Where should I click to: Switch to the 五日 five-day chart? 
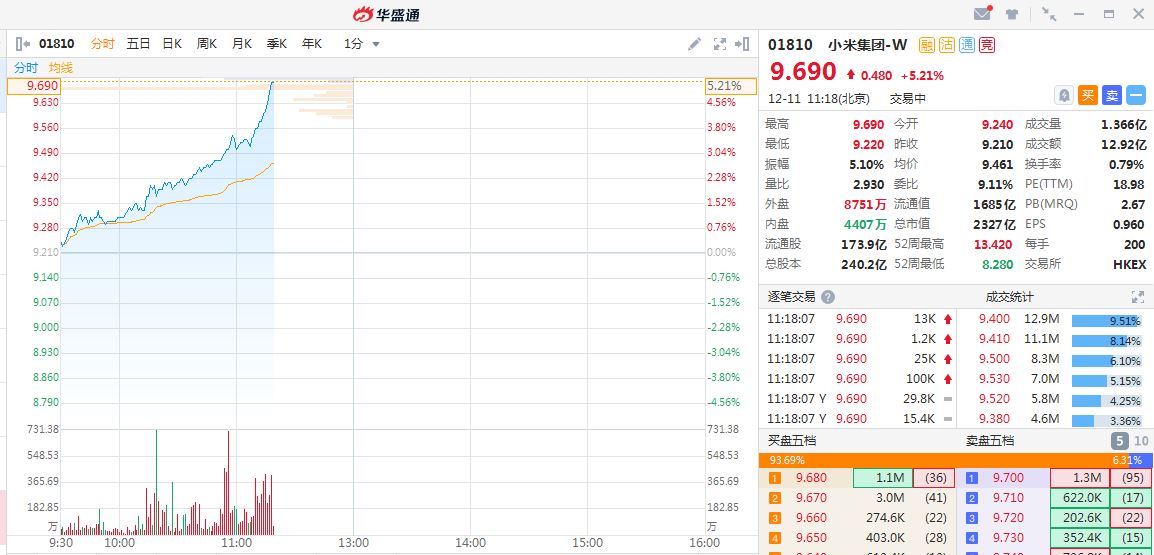coord(138,44)
